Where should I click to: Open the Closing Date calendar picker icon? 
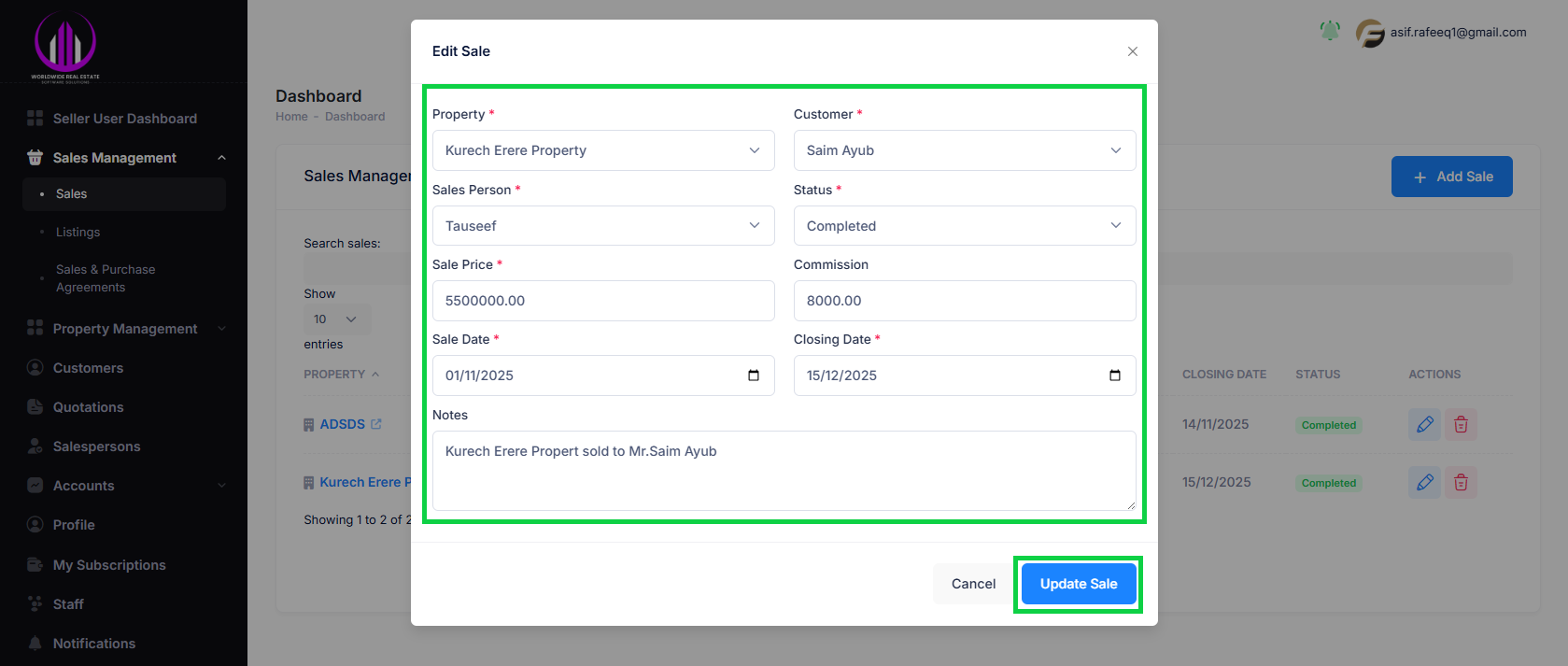(1114, 376)
